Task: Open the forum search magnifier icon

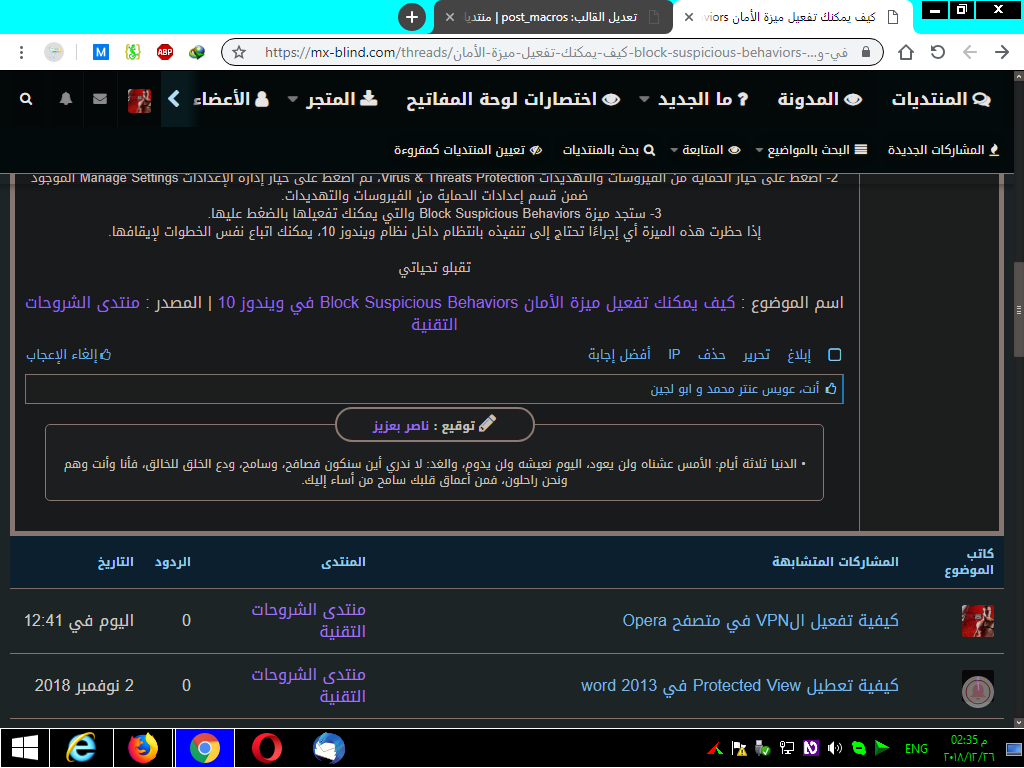Action: coord(26,99)
